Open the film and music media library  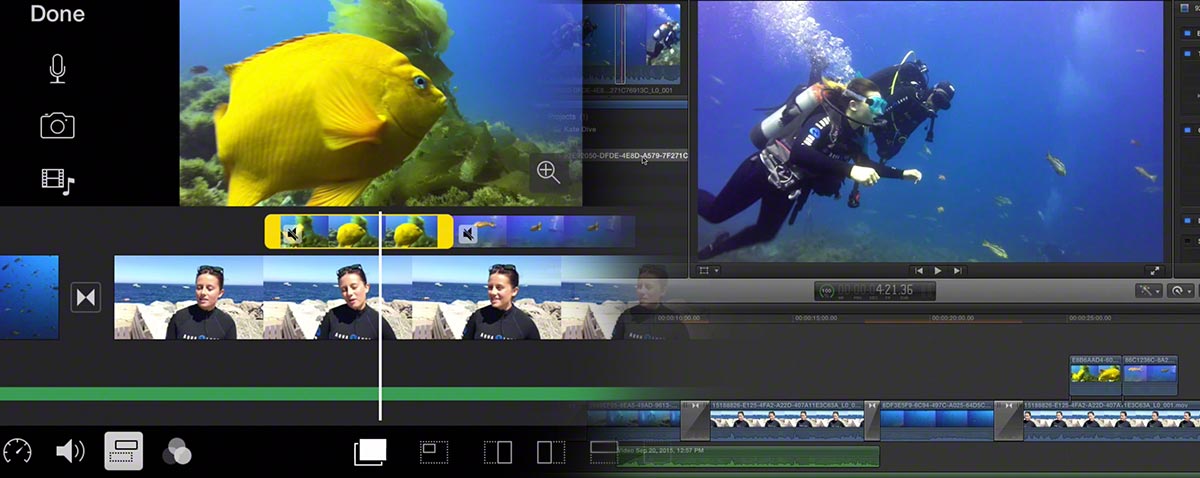[x=58, y=180]
